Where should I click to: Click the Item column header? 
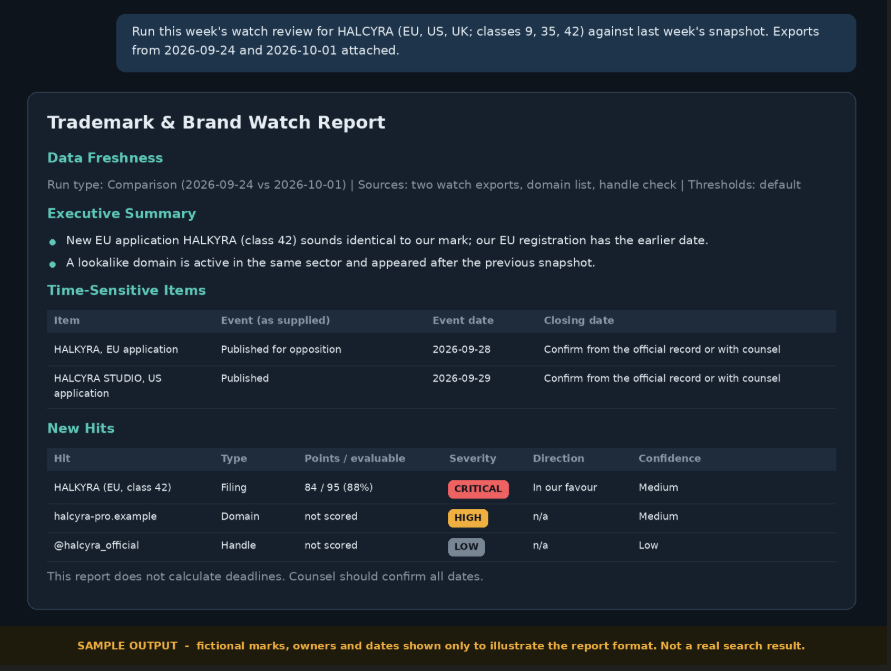(66, 320)
